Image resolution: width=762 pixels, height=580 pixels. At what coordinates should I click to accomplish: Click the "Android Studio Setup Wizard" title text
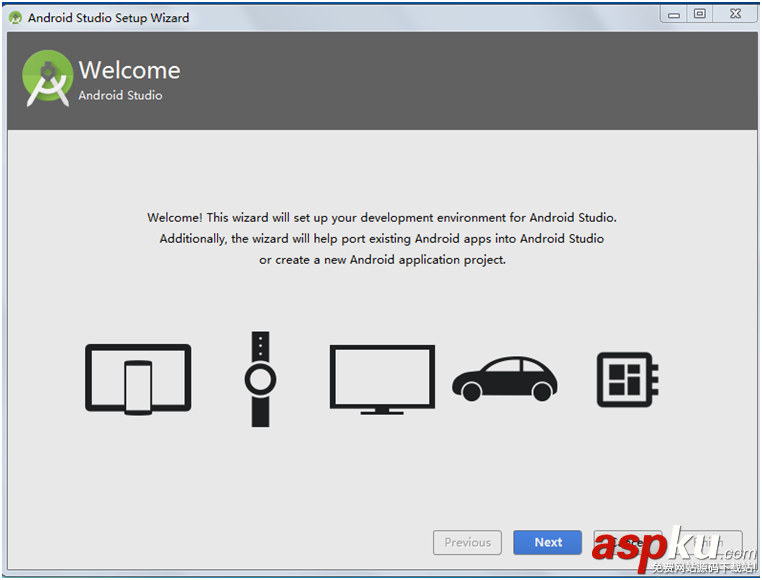(108, 18)
